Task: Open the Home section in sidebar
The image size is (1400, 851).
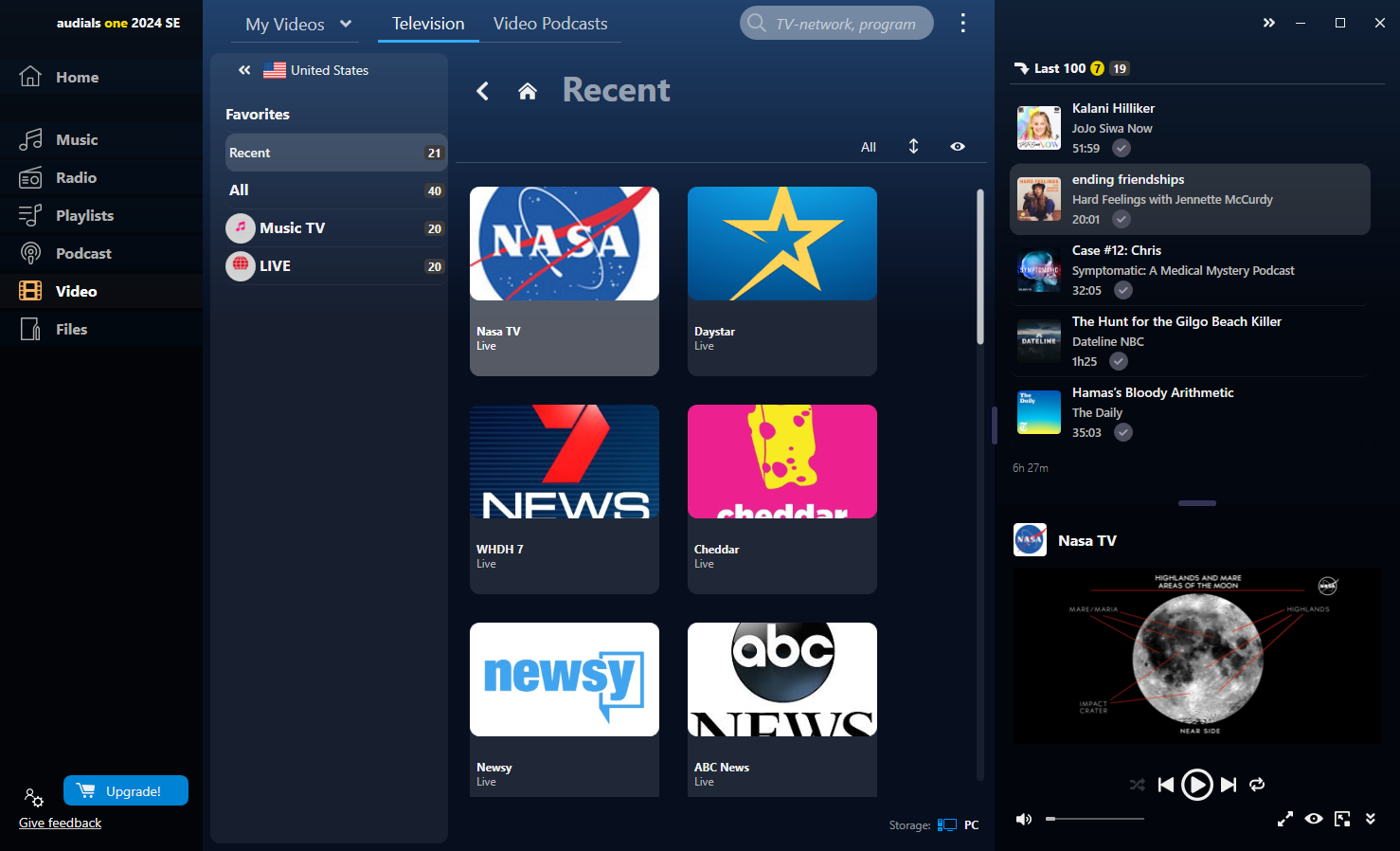Action: pyautogui.click(x=100, y=77)
